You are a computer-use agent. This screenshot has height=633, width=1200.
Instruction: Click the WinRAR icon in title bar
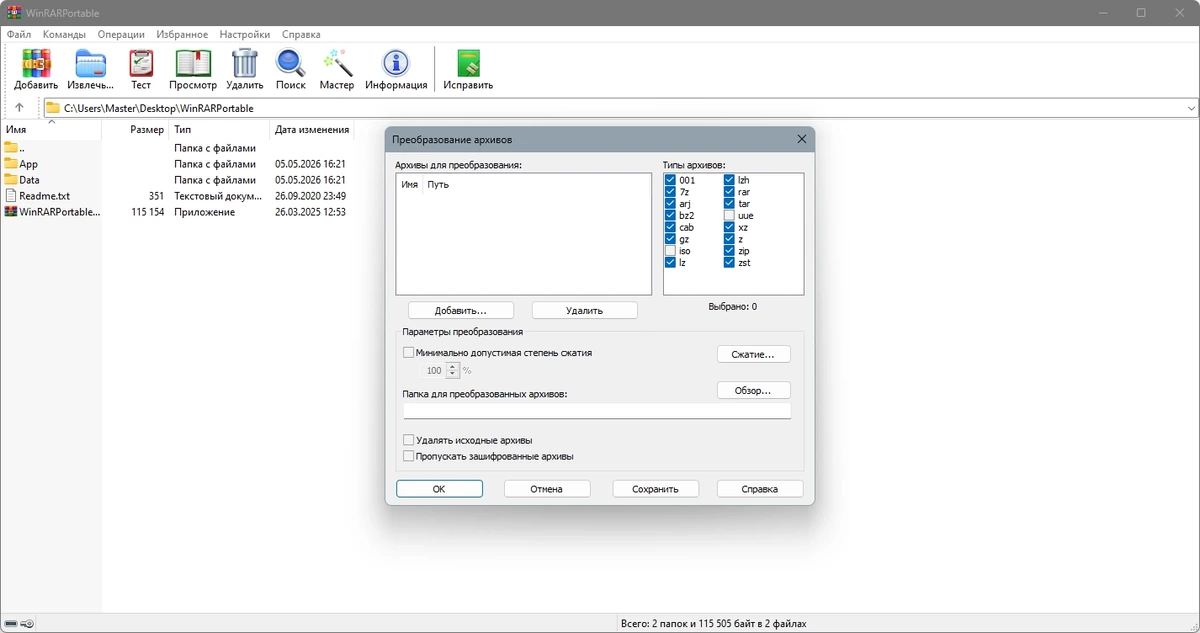[15, 12]
